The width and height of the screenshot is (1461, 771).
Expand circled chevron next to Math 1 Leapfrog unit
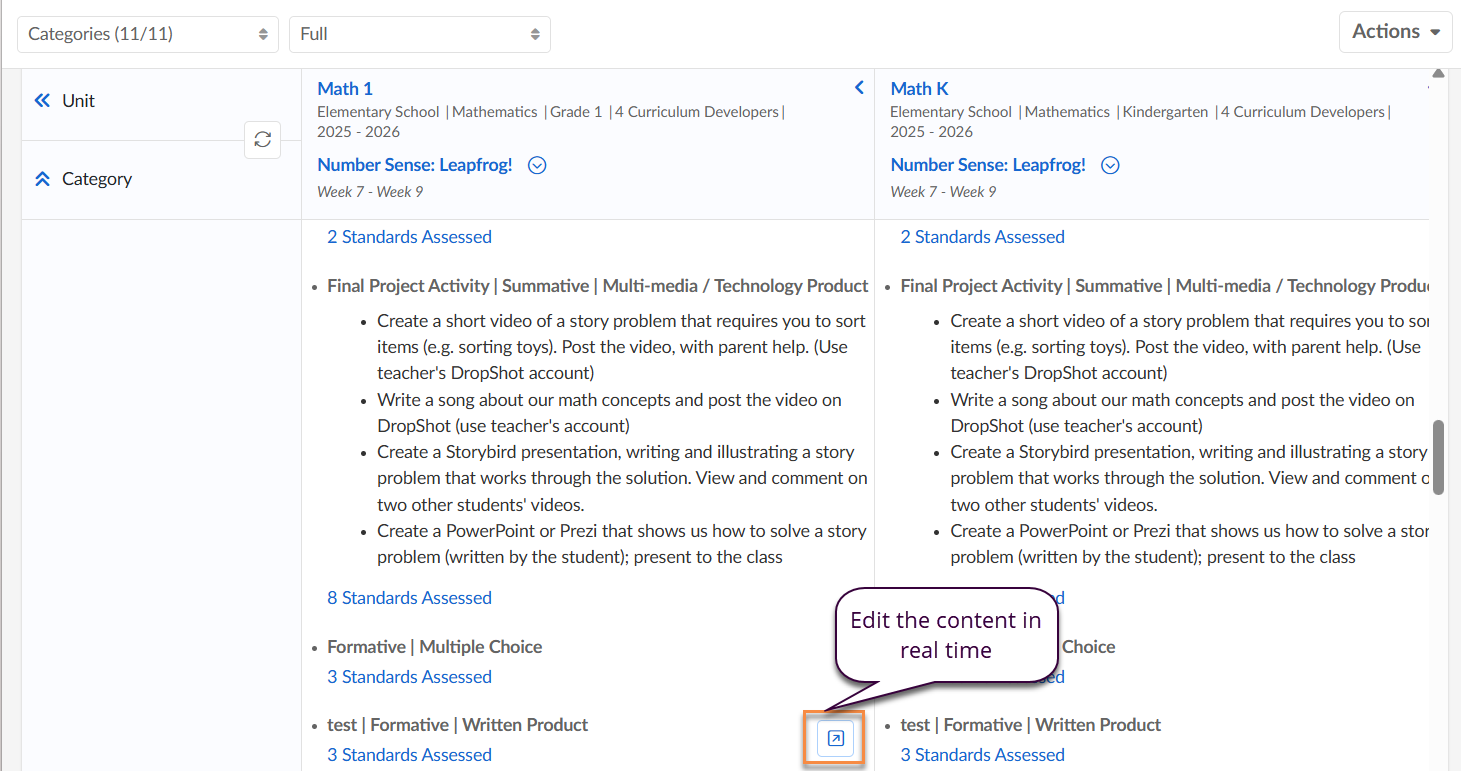[x=537, y=166]
